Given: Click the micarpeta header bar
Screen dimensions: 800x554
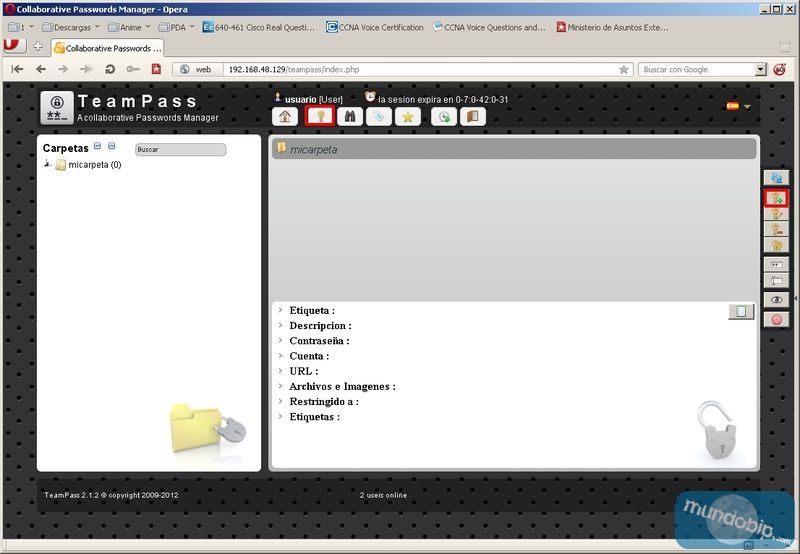Looking at the screenshot, I should point(514,149).
